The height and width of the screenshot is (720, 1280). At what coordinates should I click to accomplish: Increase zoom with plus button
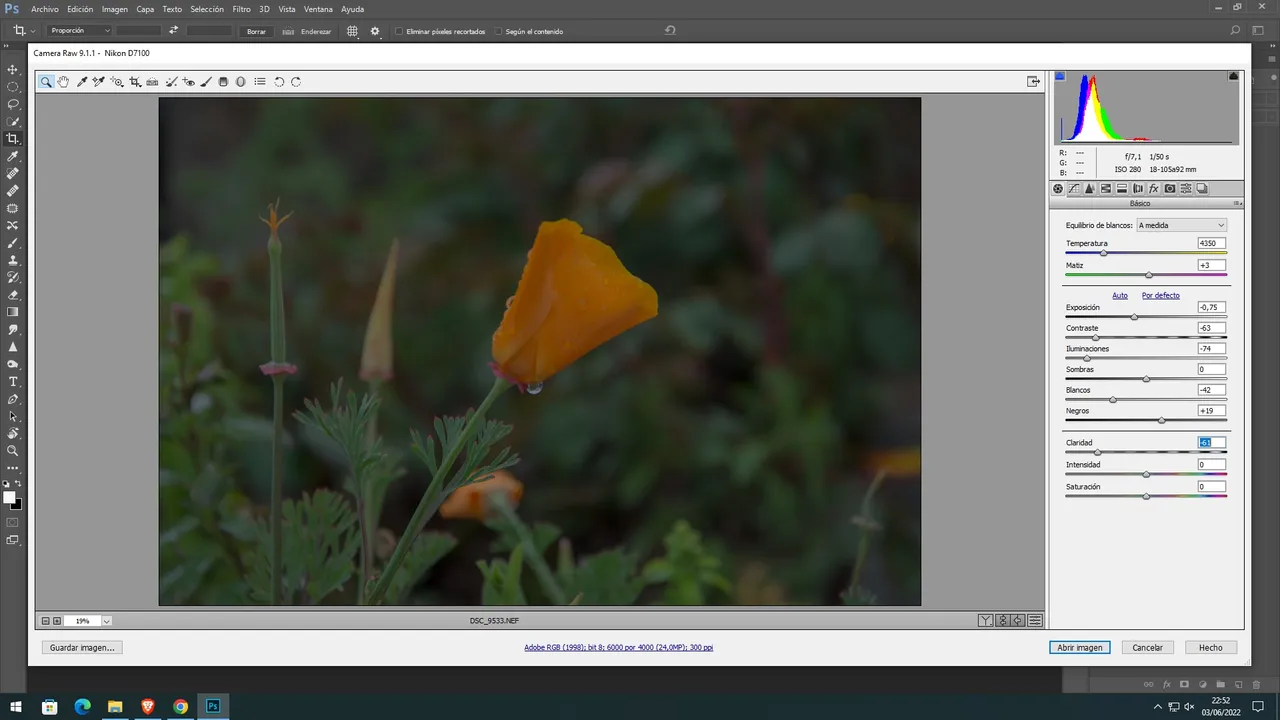[57, 621]
